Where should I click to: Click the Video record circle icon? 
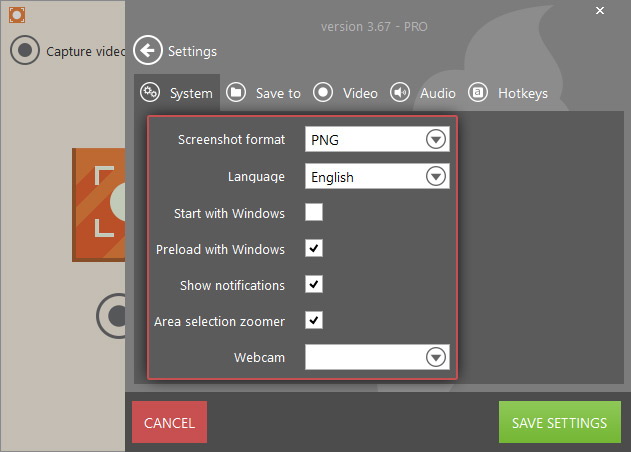coord(323,93)
